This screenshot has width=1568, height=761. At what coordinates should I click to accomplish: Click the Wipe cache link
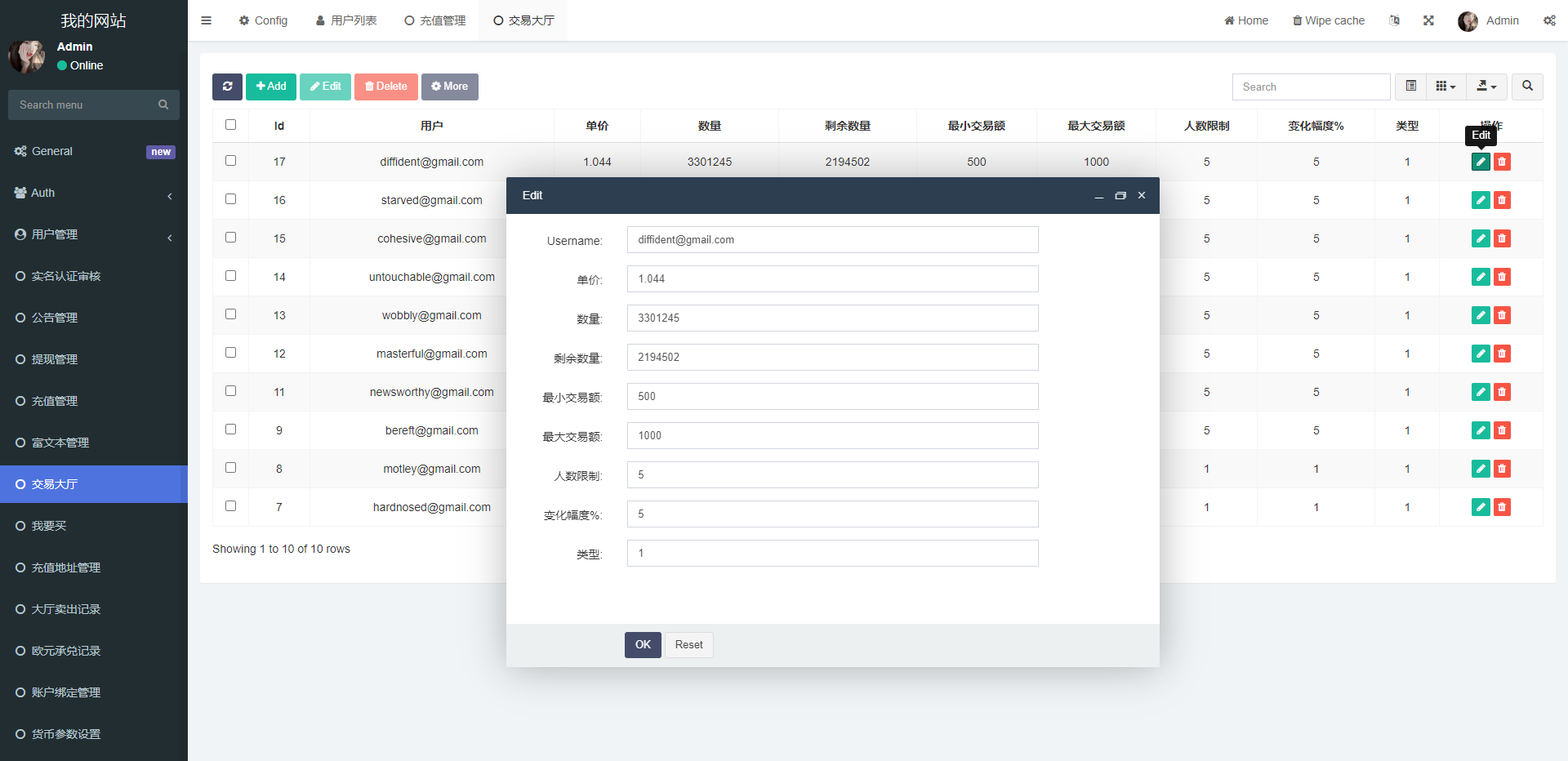pos(1329,20)
